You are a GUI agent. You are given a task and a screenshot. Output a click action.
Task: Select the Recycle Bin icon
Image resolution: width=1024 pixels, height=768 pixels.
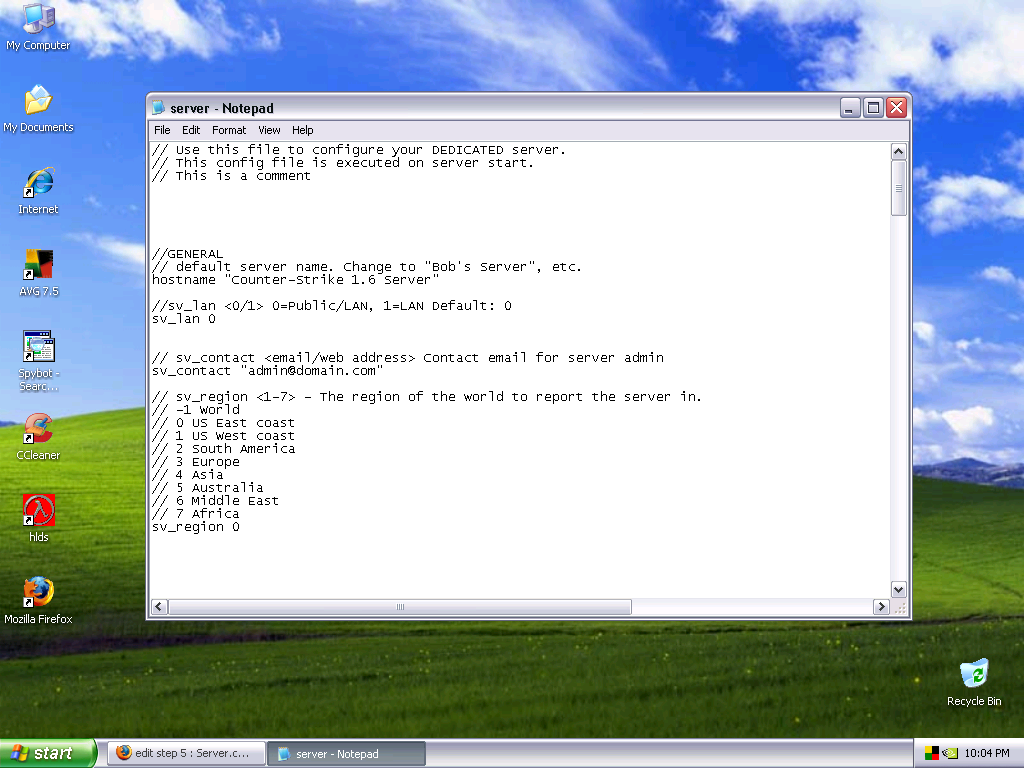point(974,683)
